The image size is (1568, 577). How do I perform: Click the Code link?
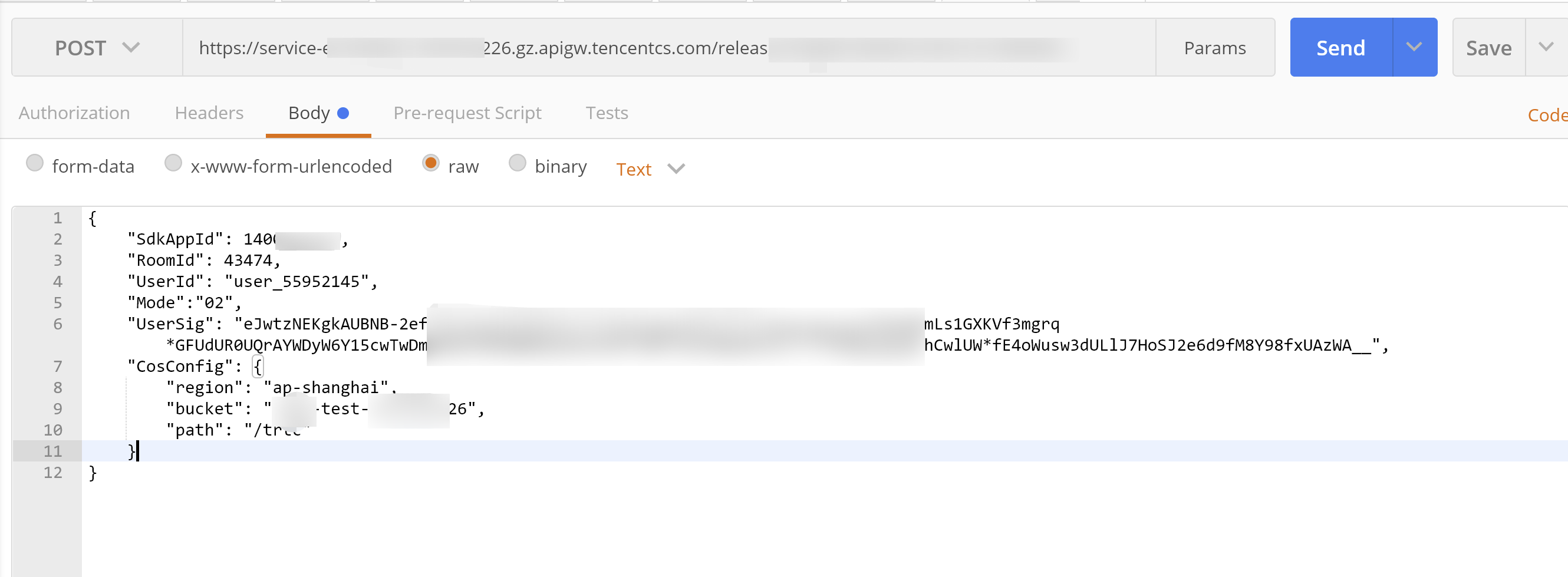(1547, 115)
